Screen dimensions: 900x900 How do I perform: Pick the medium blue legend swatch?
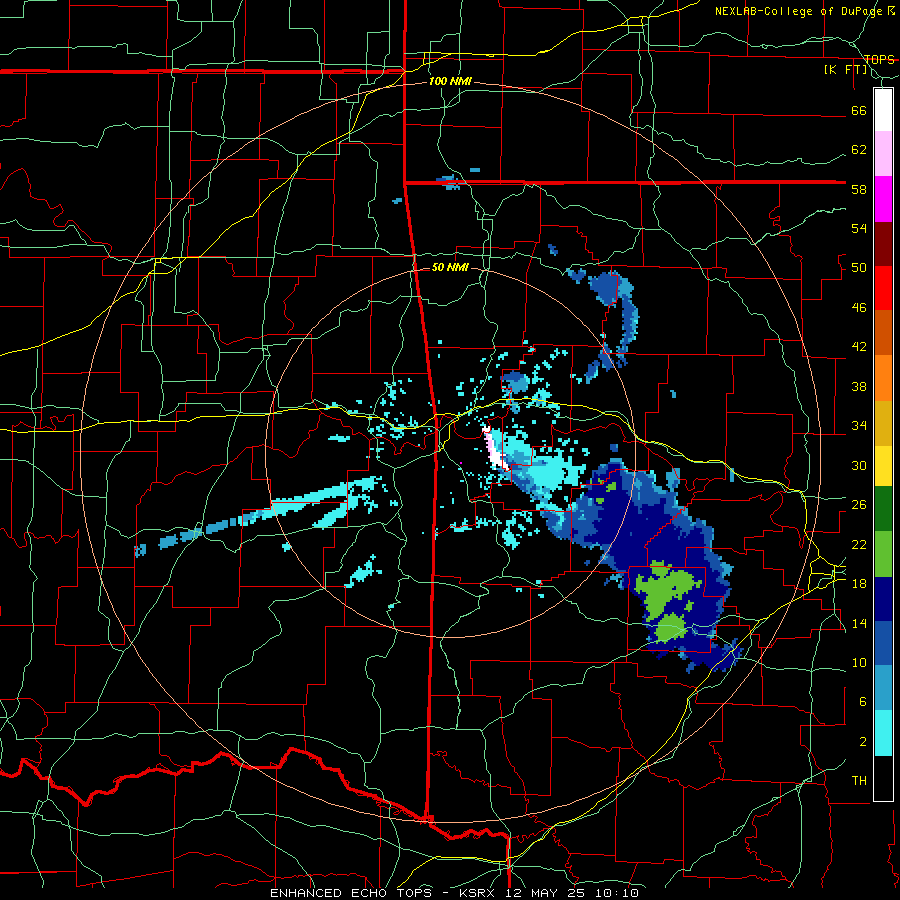883,643
